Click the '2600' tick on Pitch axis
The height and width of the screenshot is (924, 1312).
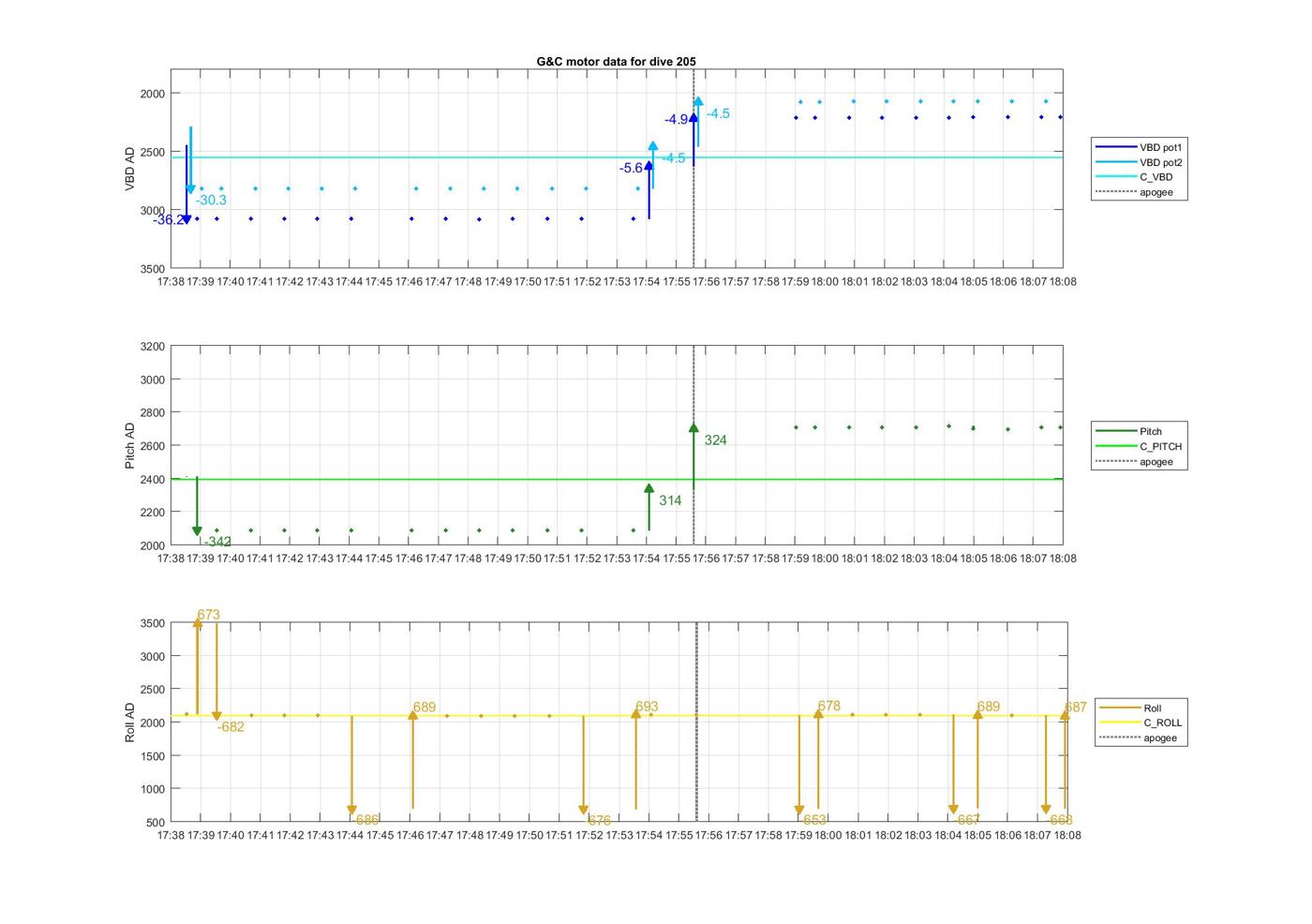point(152,446)
